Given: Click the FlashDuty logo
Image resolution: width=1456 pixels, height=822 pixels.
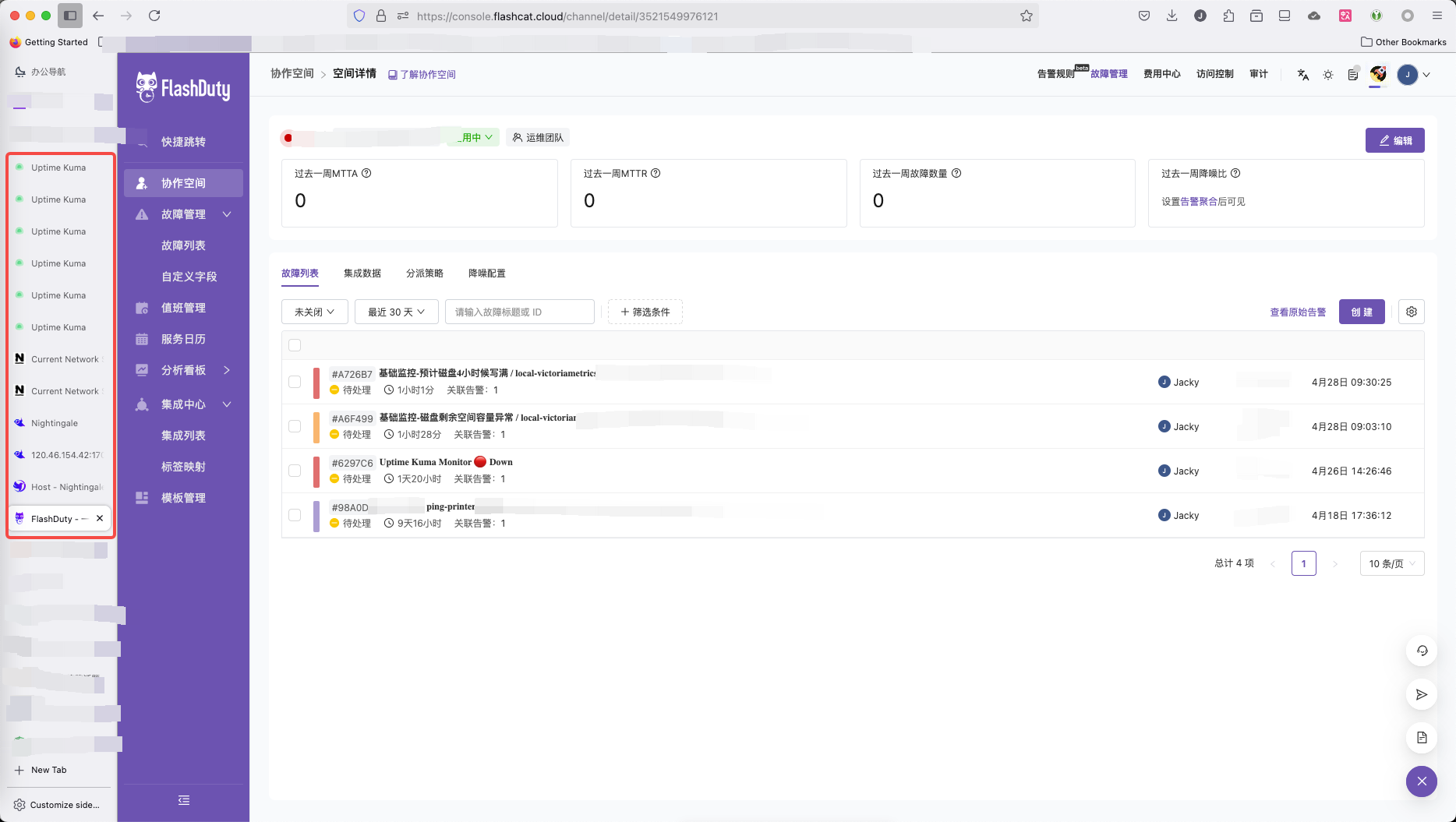Looking at the screenshot, I should tap(183, 87).
